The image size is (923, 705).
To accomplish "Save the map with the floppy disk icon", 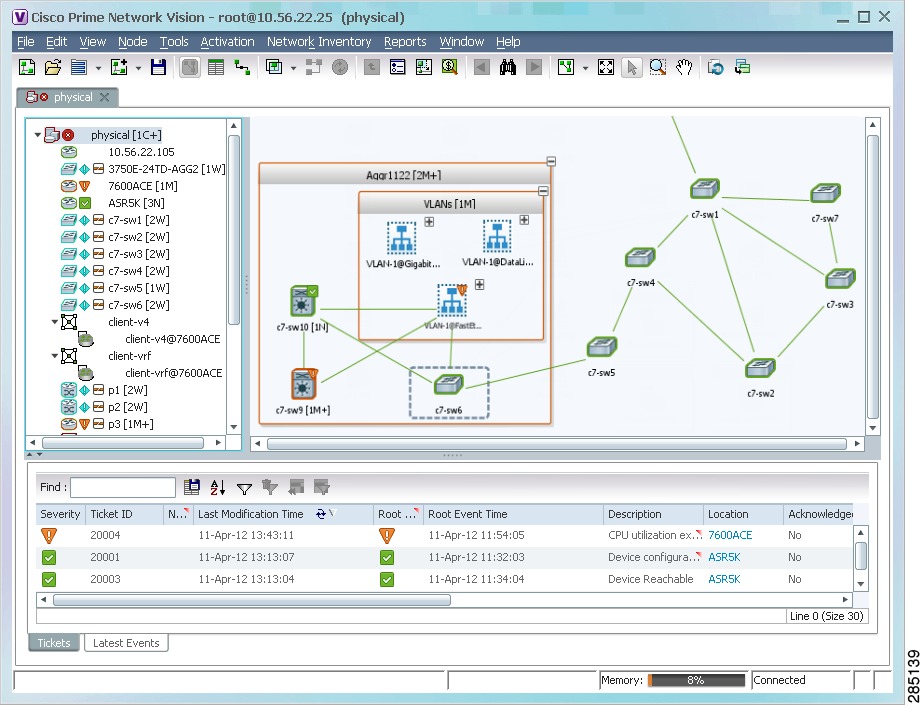I will tap(158, 67).
